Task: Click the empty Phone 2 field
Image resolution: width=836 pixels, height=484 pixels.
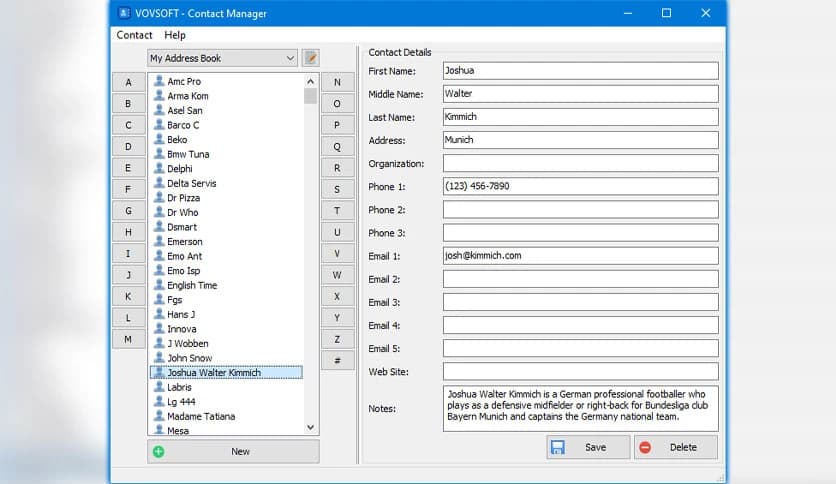Action: point(581,209)
